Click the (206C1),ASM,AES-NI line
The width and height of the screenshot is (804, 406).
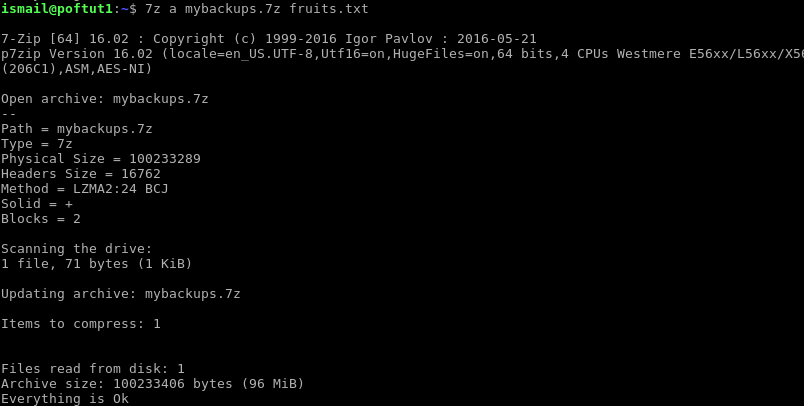[76, 69]
